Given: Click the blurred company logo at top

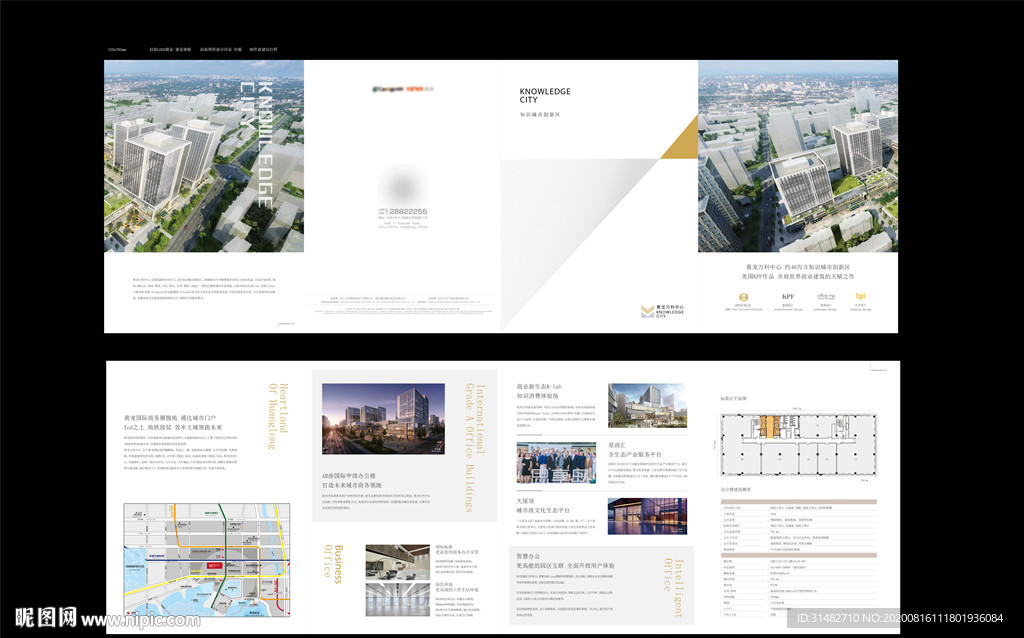Looking at the screenshot, I should pyautogui.click(x=400, y=89).
